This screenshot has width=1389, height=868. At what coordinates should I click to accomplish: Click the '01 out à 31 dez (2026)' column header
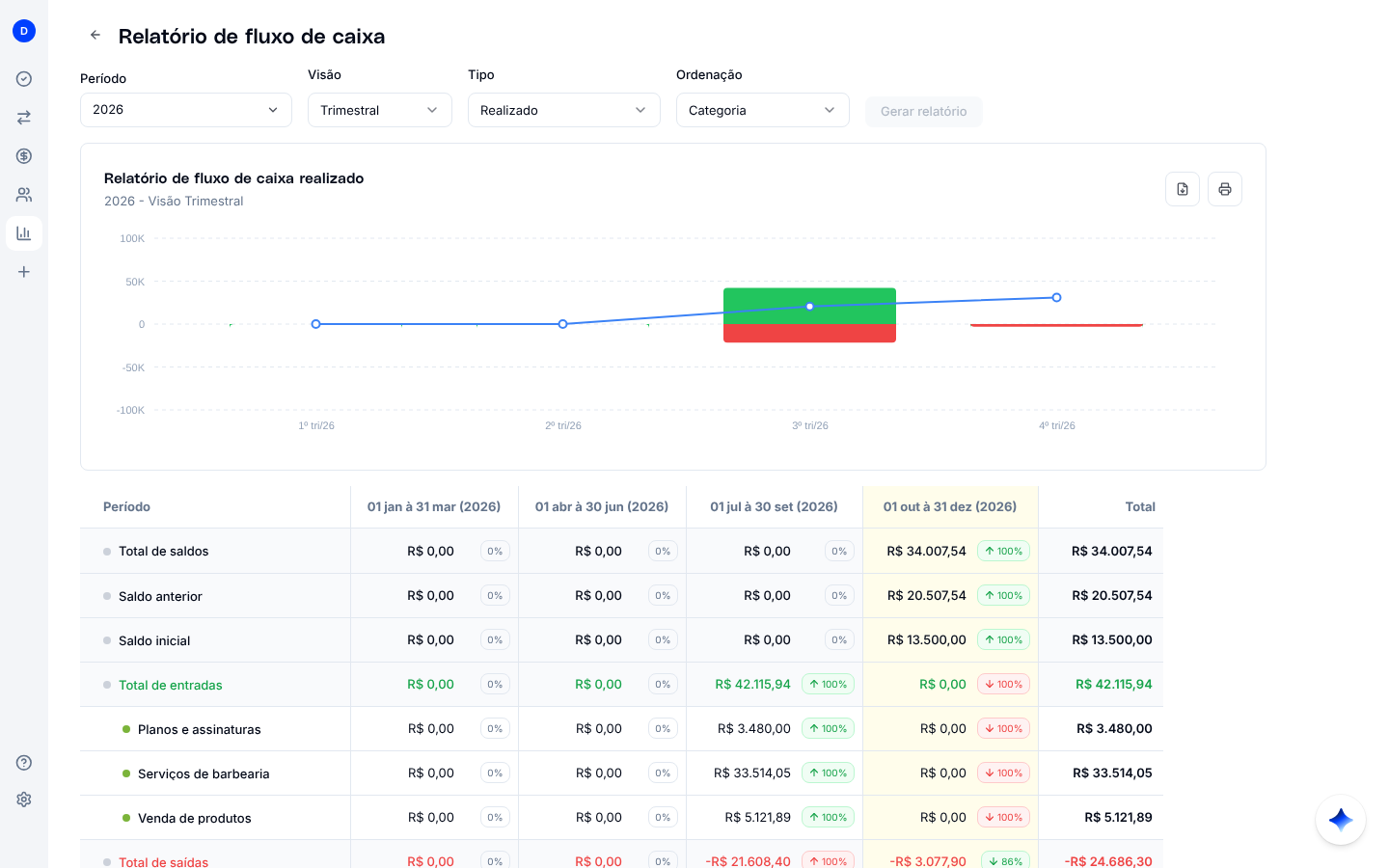point(950,506)
